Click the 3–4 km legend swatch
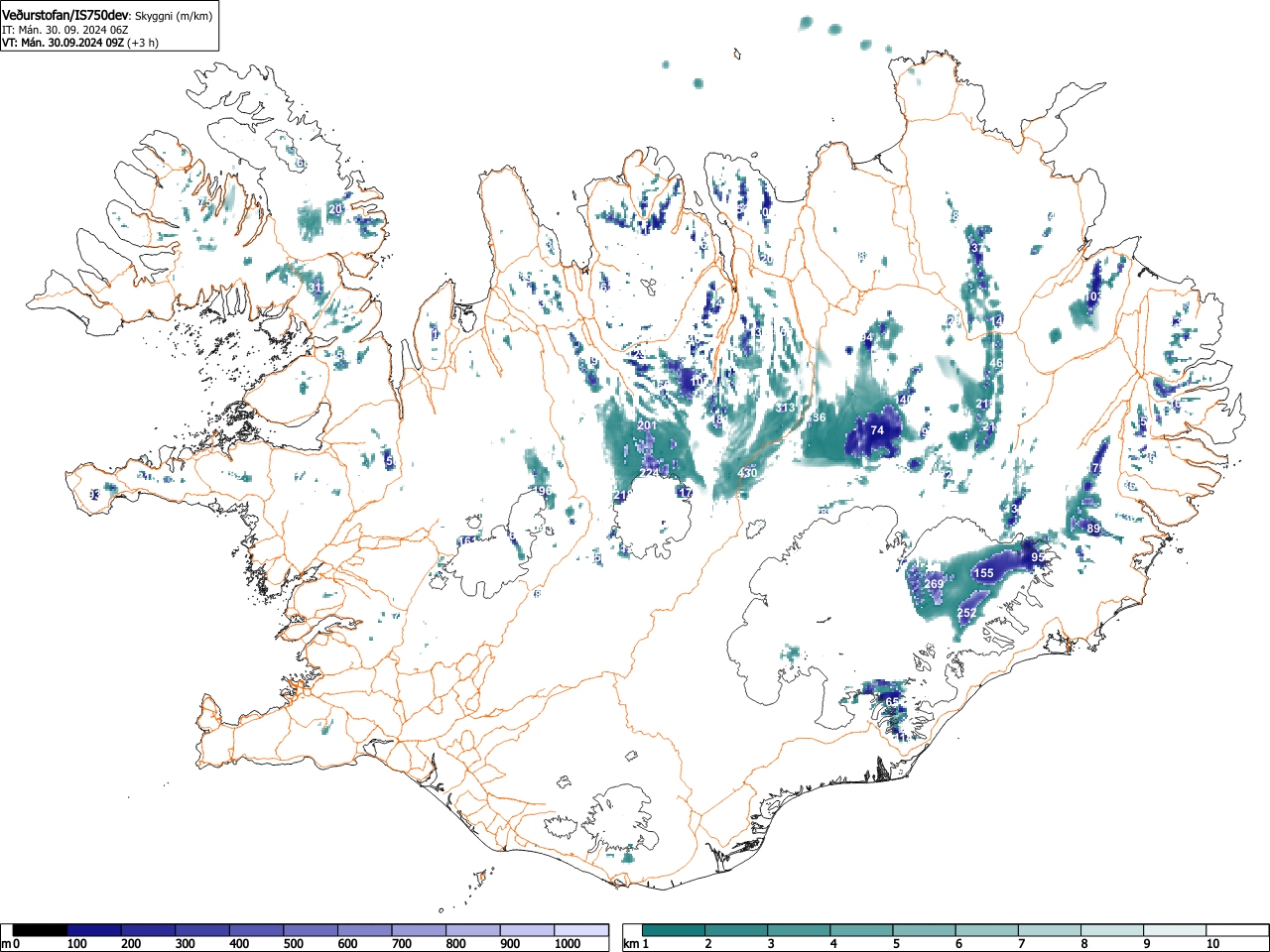 pyautogui.click(x=800, y=930)
